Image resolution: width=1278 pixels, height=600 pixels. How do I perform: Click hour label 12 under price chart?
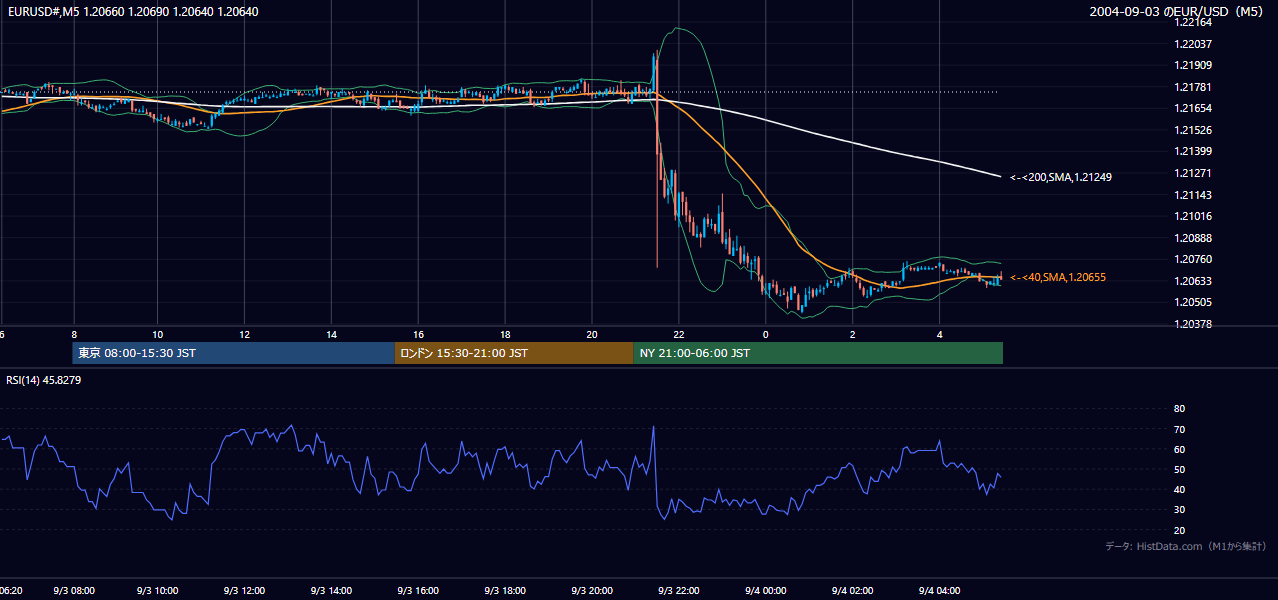[x=245, y=334]
